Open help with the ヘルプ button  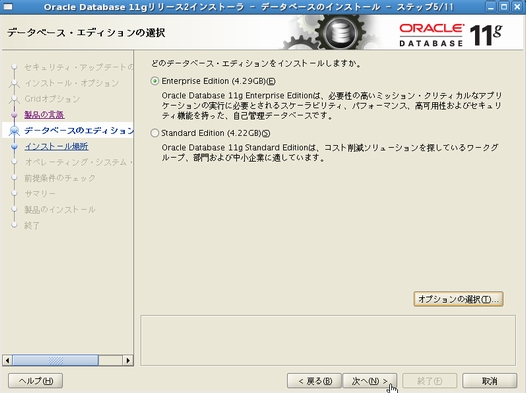pos(36,381)
